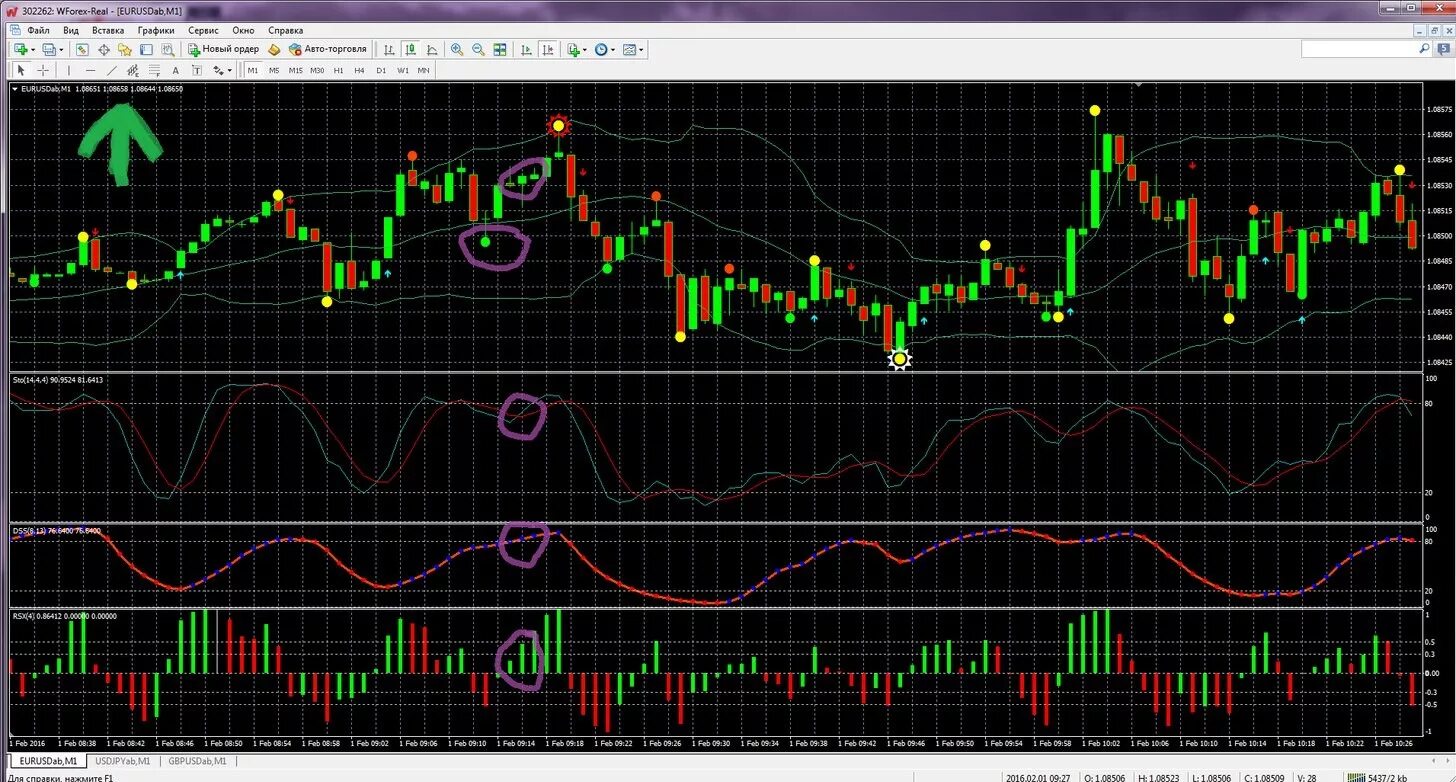Select the equidistant channel tool

coord(133,70)
